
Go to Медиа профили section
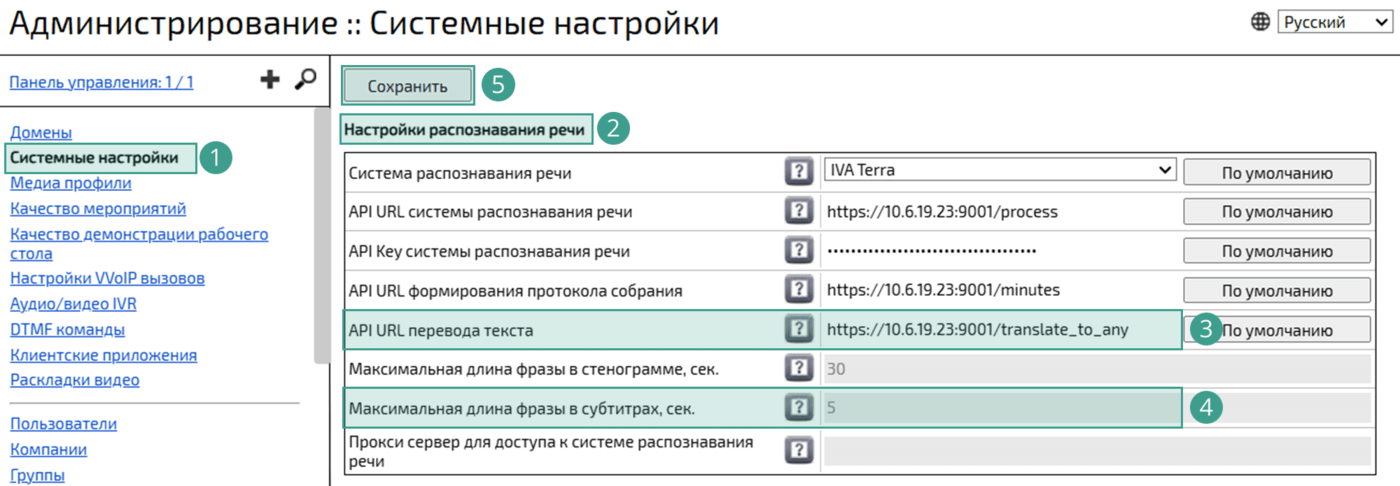click(x=70, y=183)
